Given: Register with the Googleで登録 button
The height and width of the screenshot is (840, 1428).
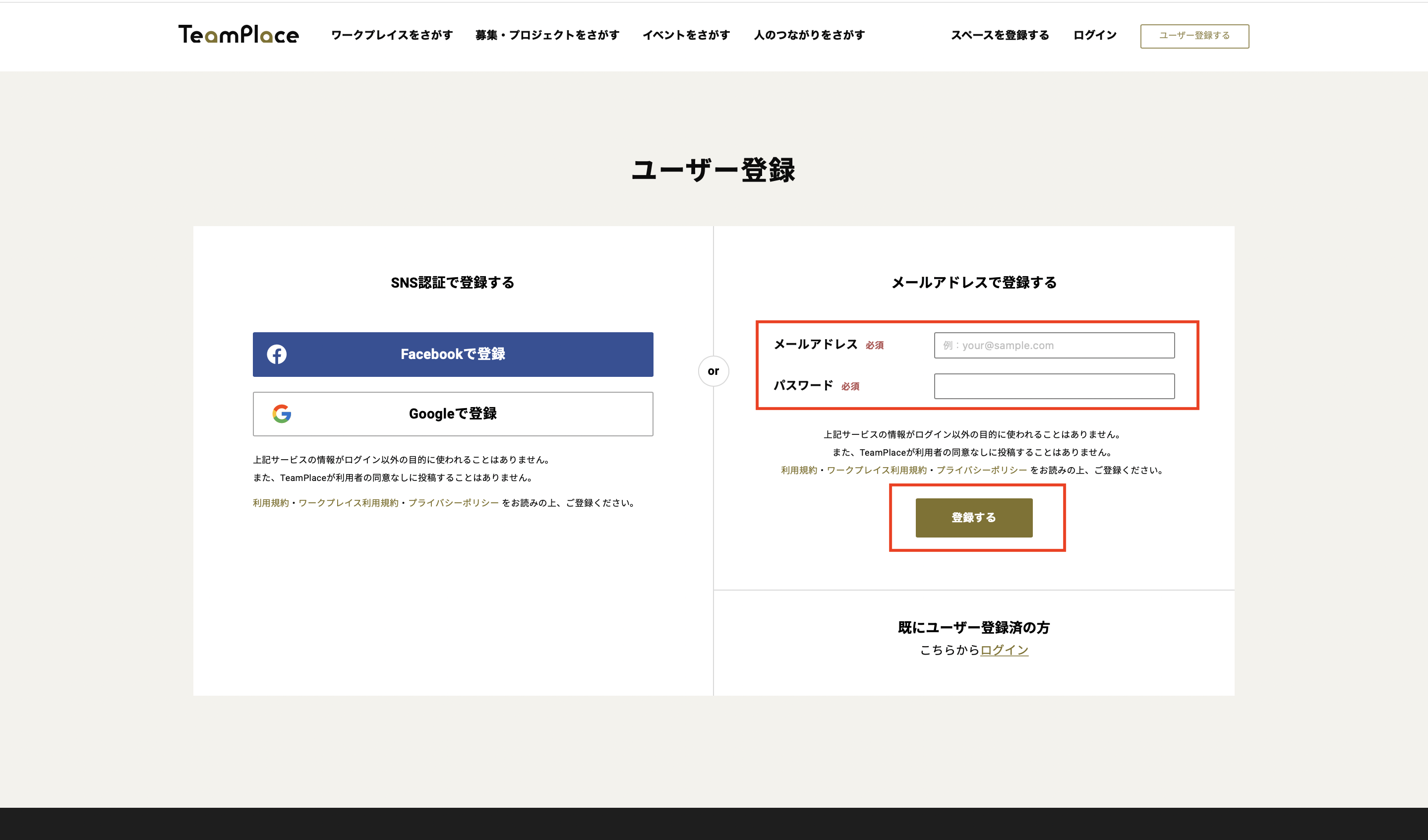Looking at the screenshot, I should click(x=453, y=414).
